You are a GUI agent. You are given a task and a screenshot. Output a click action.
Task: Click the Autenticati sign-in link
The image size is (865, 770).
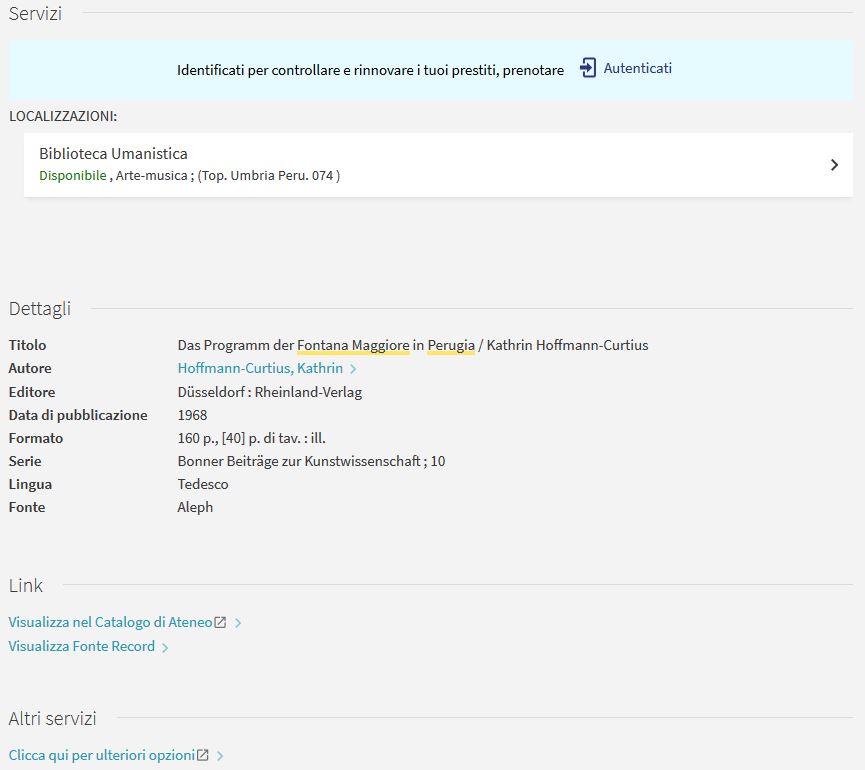coord(637,68)
